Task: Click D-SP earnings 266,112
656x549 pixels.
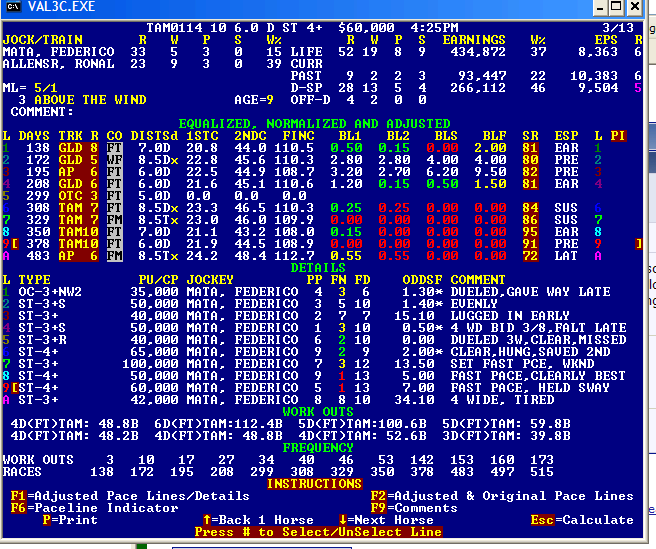Action: coord(478,88)
